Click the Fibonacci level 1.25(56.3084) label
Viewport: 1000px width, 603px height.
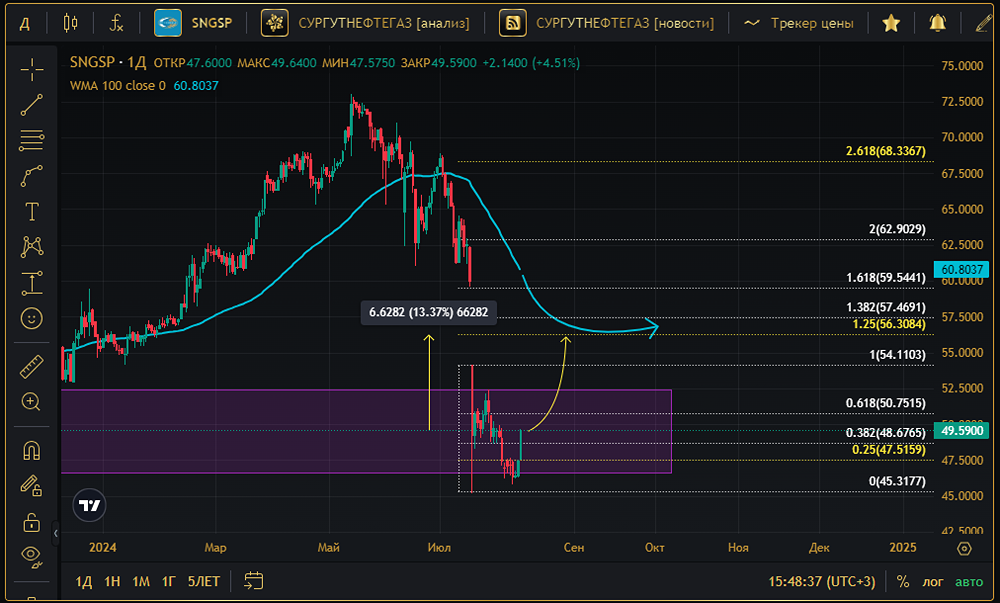pos(889,324)
